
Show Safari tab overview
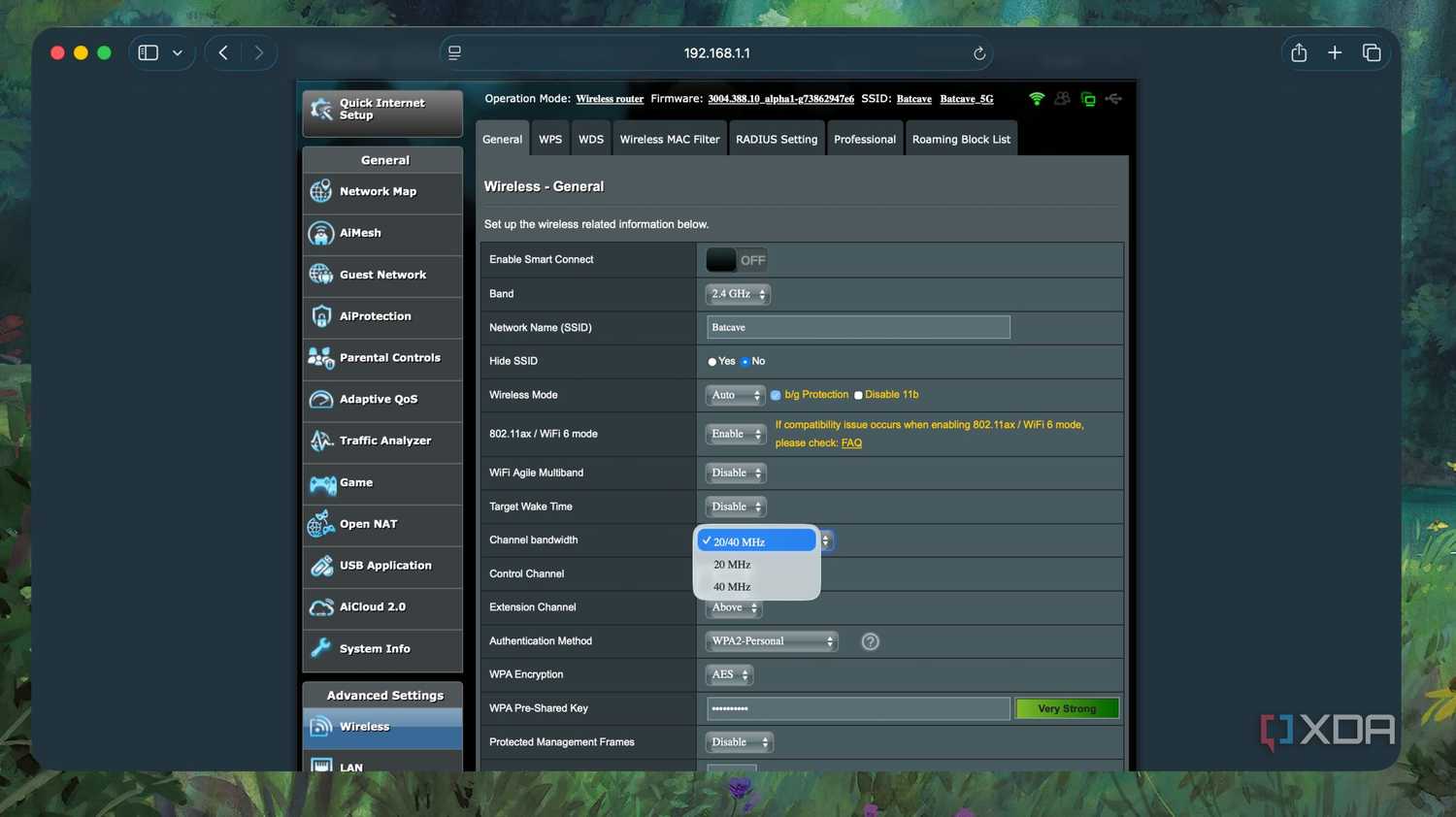1372,52
